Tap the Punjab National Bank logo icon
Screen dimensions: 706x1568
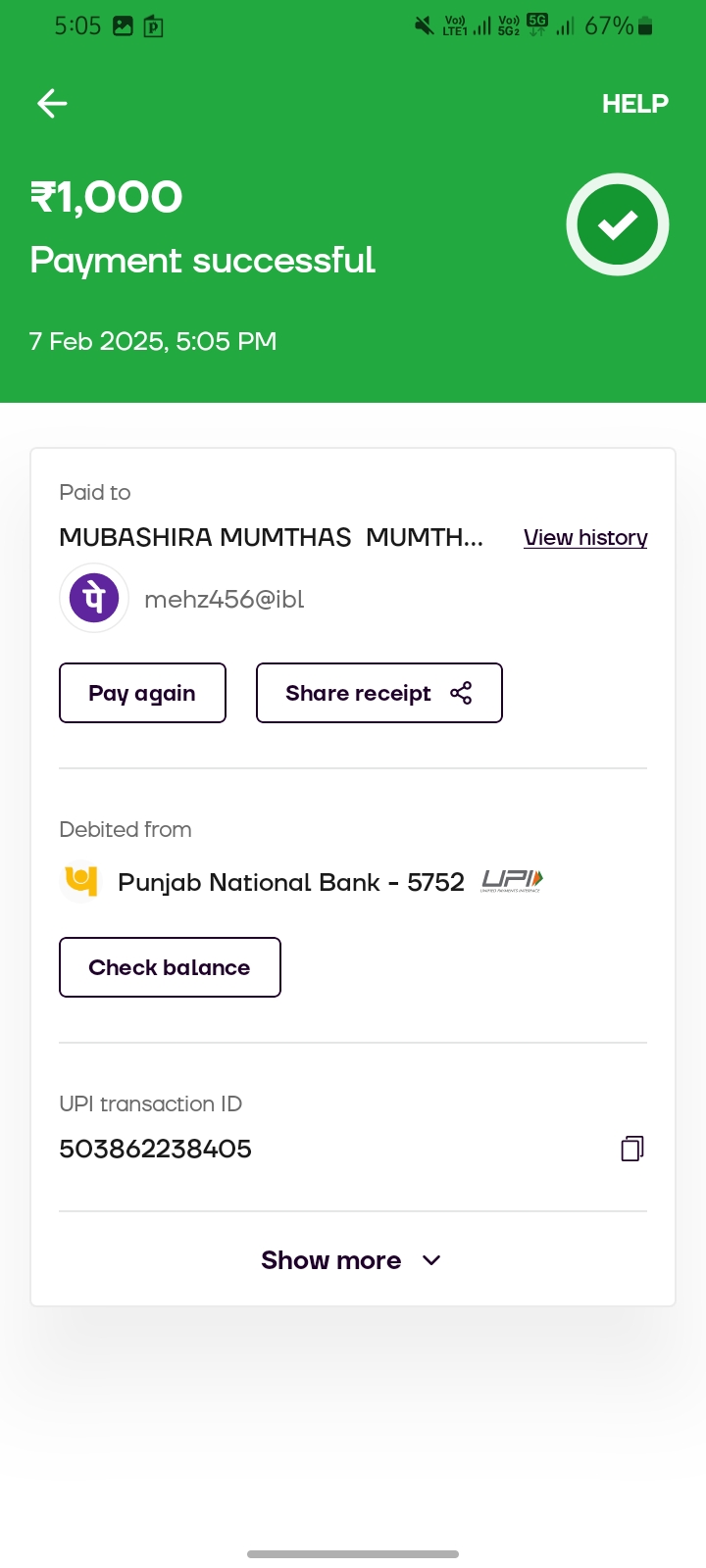(x=80, y=881)
